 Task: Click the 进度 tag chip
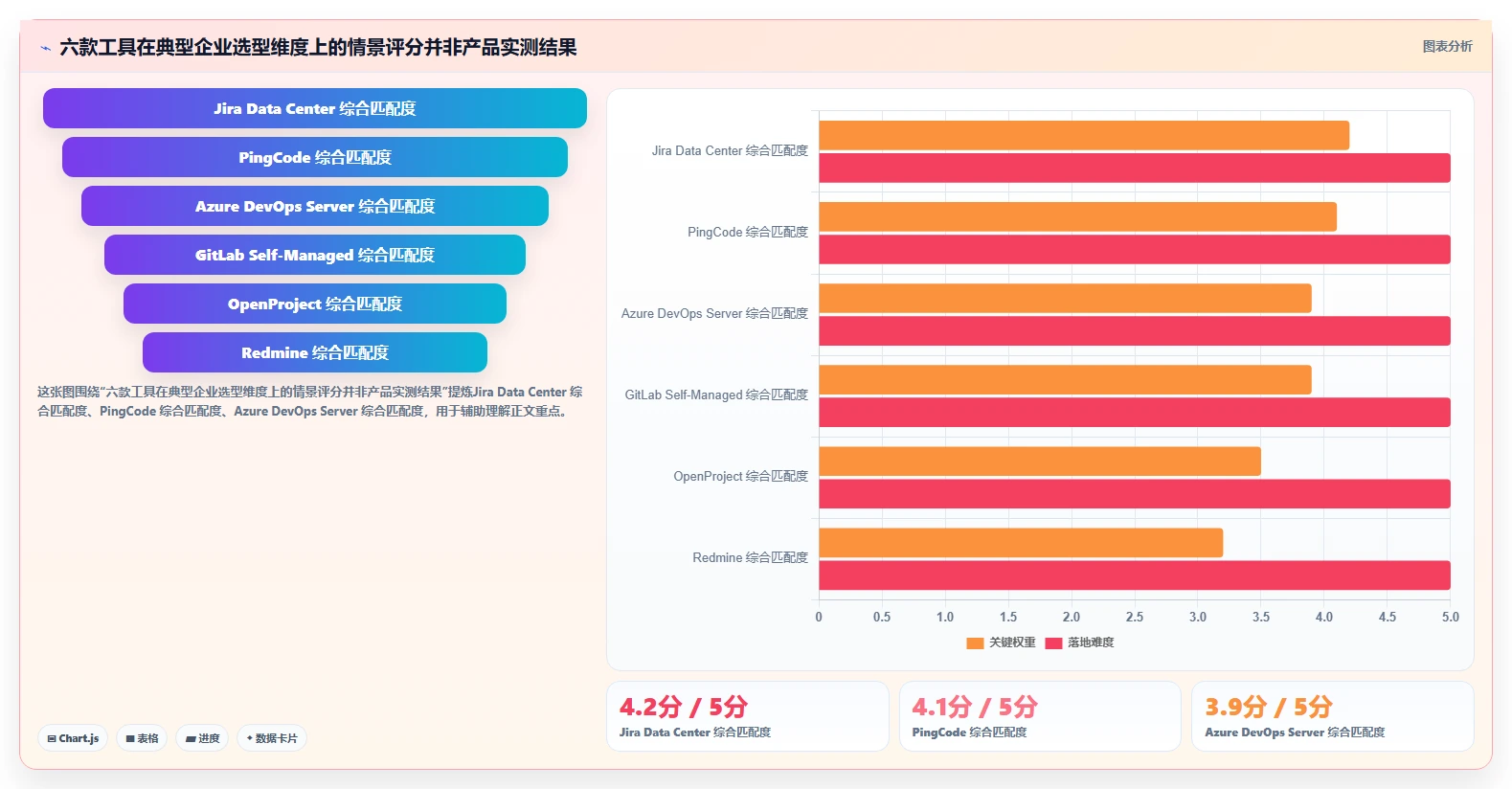click(x=202, y=738)
